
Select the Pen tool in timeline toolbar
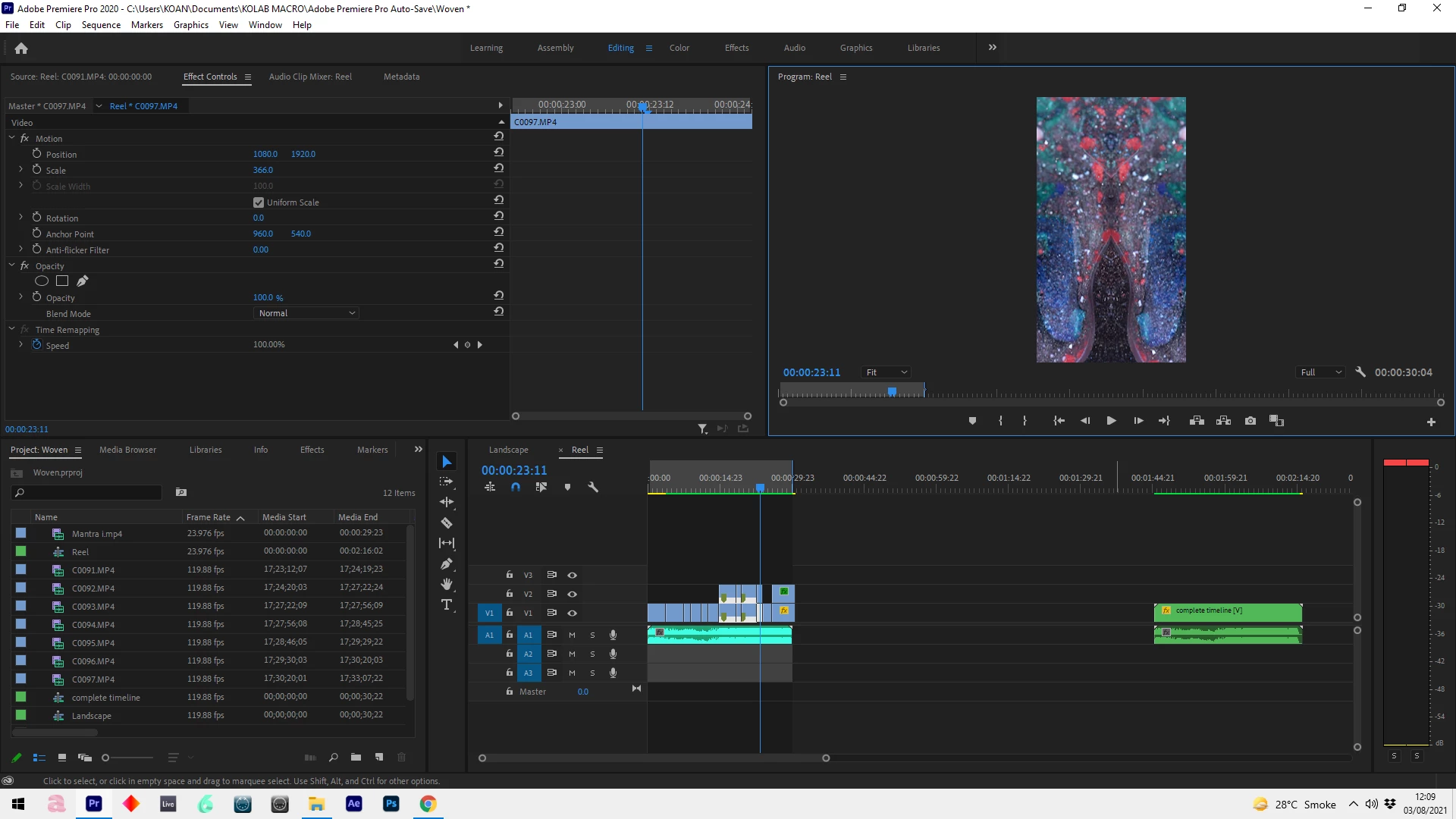(x=447, y=563)
